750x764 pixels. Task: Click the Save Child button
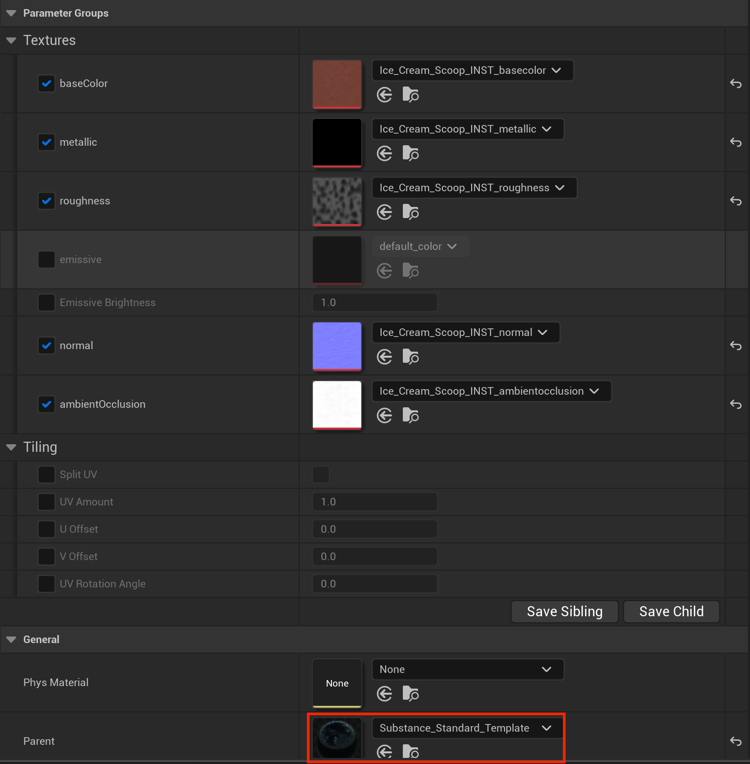point(672,611)
